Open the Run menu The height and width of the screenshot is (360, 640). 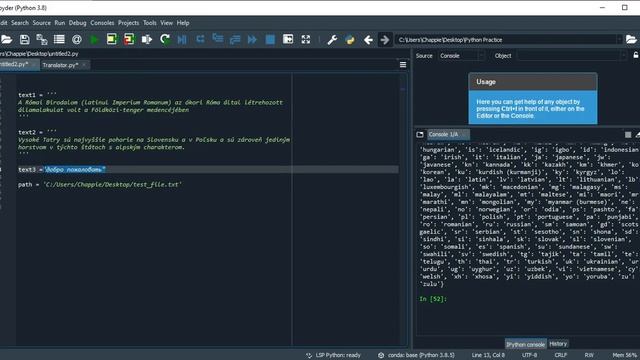coord(60,23)
